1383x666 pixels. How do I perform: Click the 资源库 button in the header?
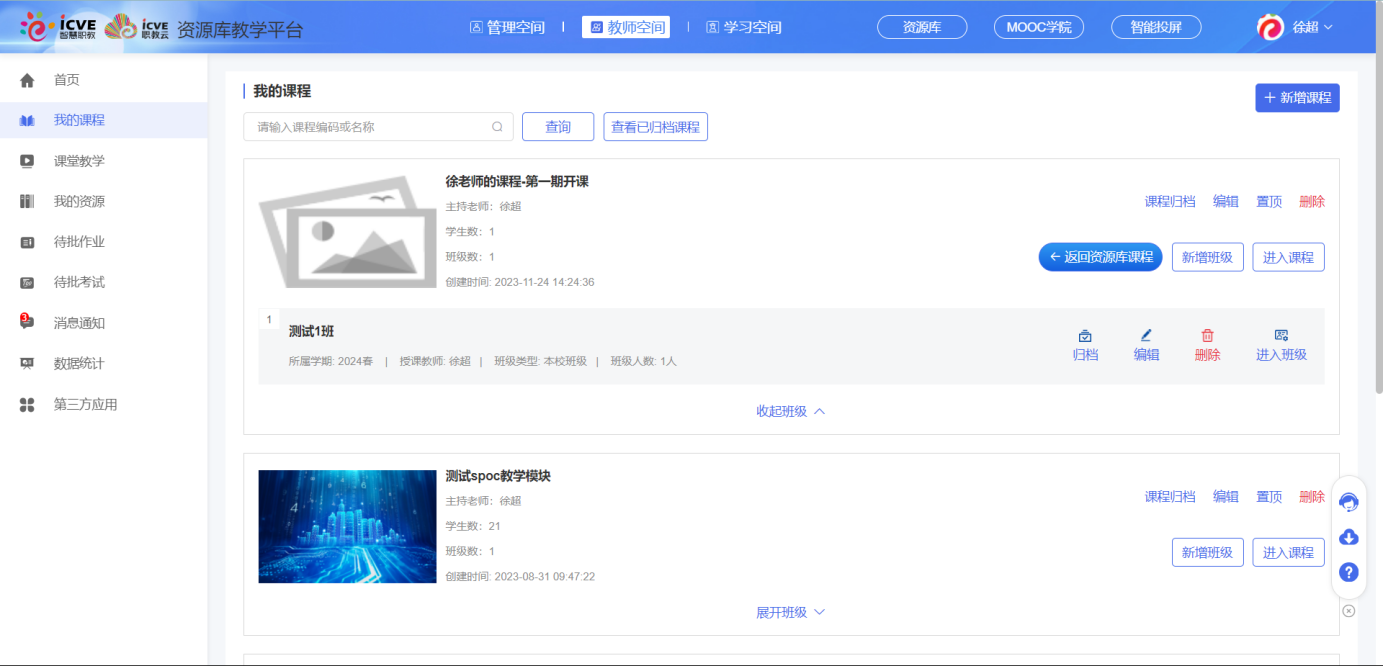(922, 28)
